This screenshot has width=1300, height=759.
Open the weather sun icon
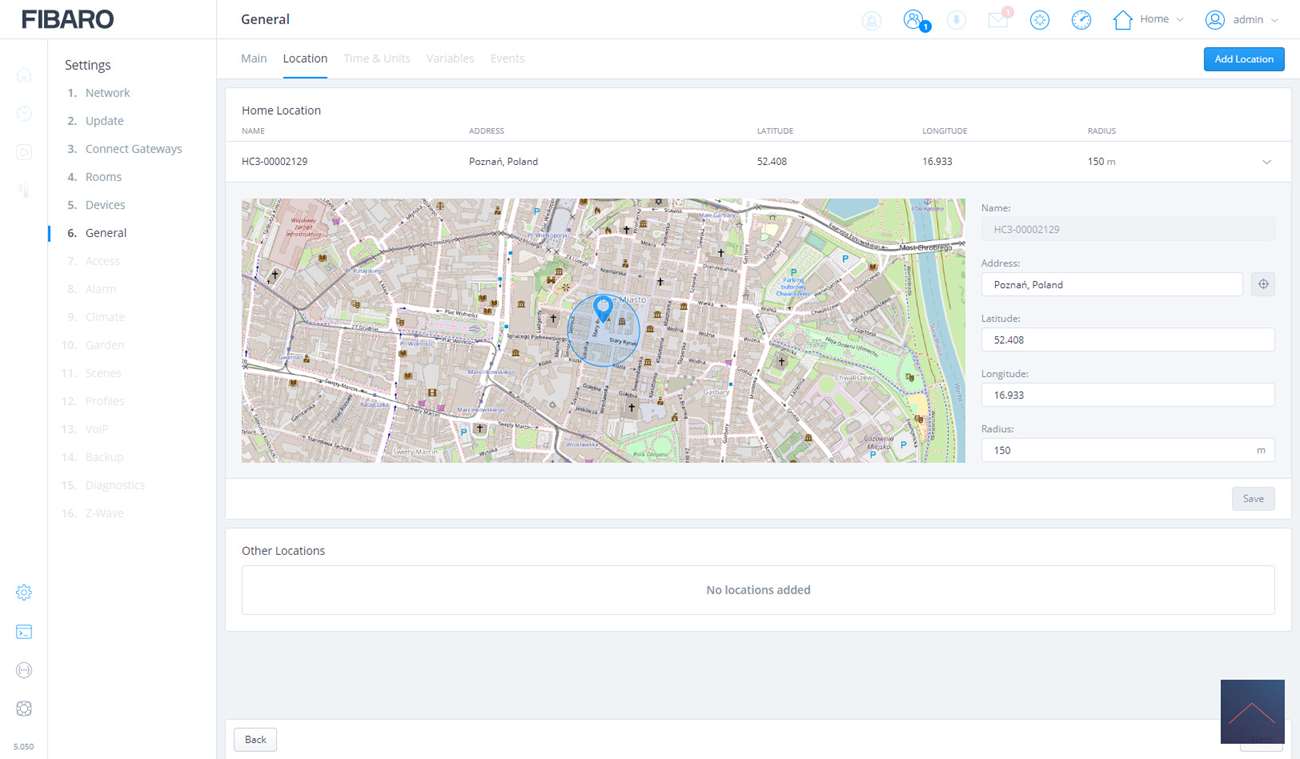coord(1039,20)
